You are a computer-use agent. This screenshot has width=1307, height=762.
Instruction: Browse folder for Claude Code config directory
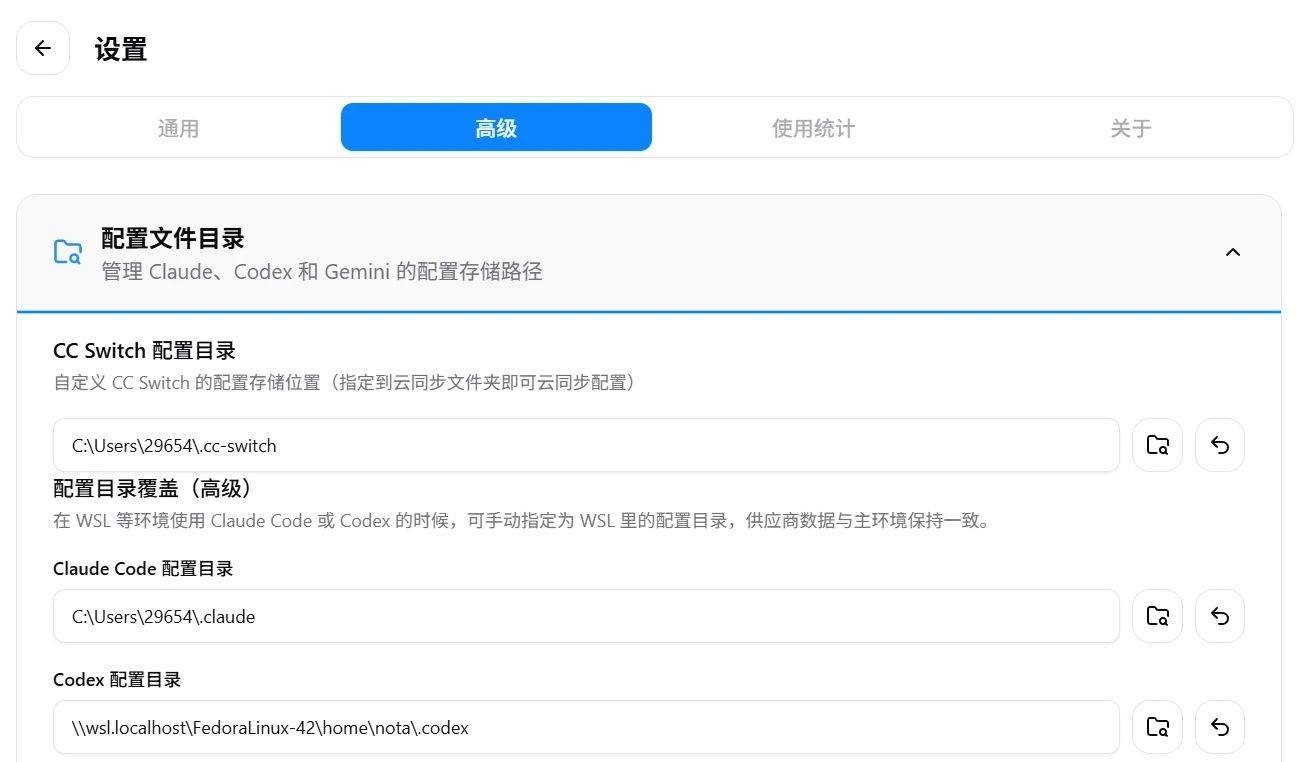pos(1157,616)
